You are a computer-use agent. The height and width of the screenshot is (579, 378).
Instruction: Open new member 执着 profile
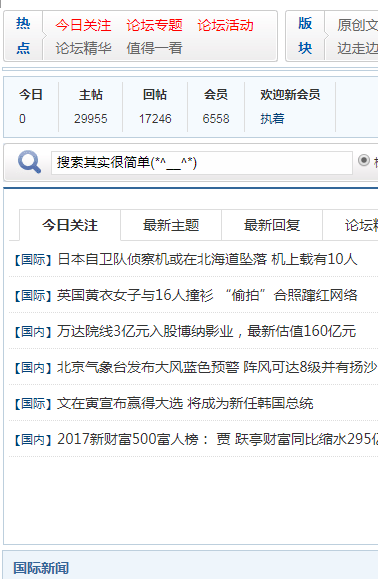tap(272, 119)
